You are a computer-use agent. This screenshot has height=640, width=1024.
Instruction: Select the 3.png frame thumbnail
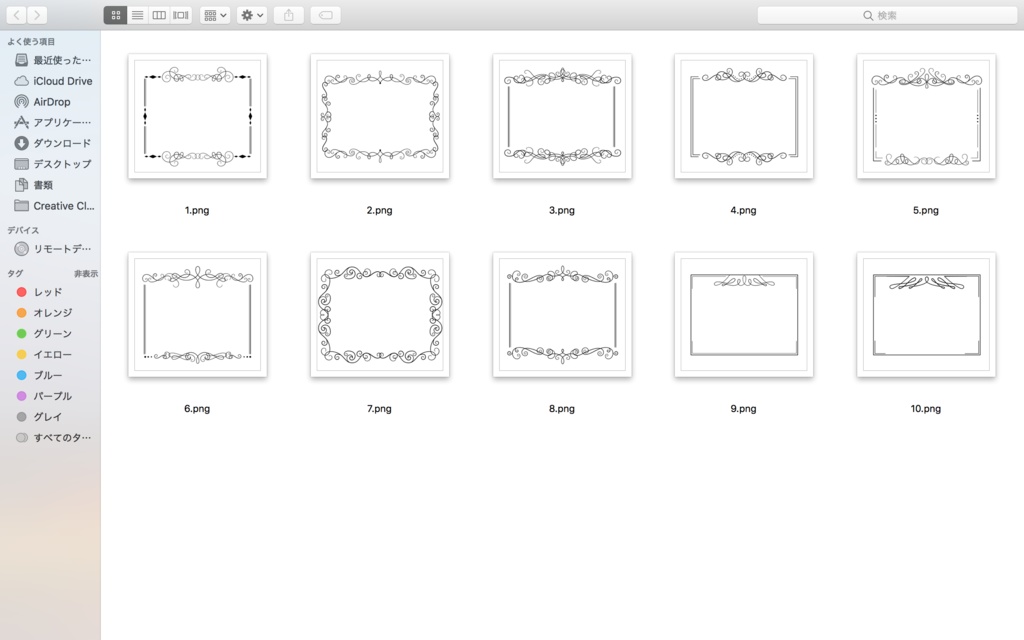pos(562,116)
